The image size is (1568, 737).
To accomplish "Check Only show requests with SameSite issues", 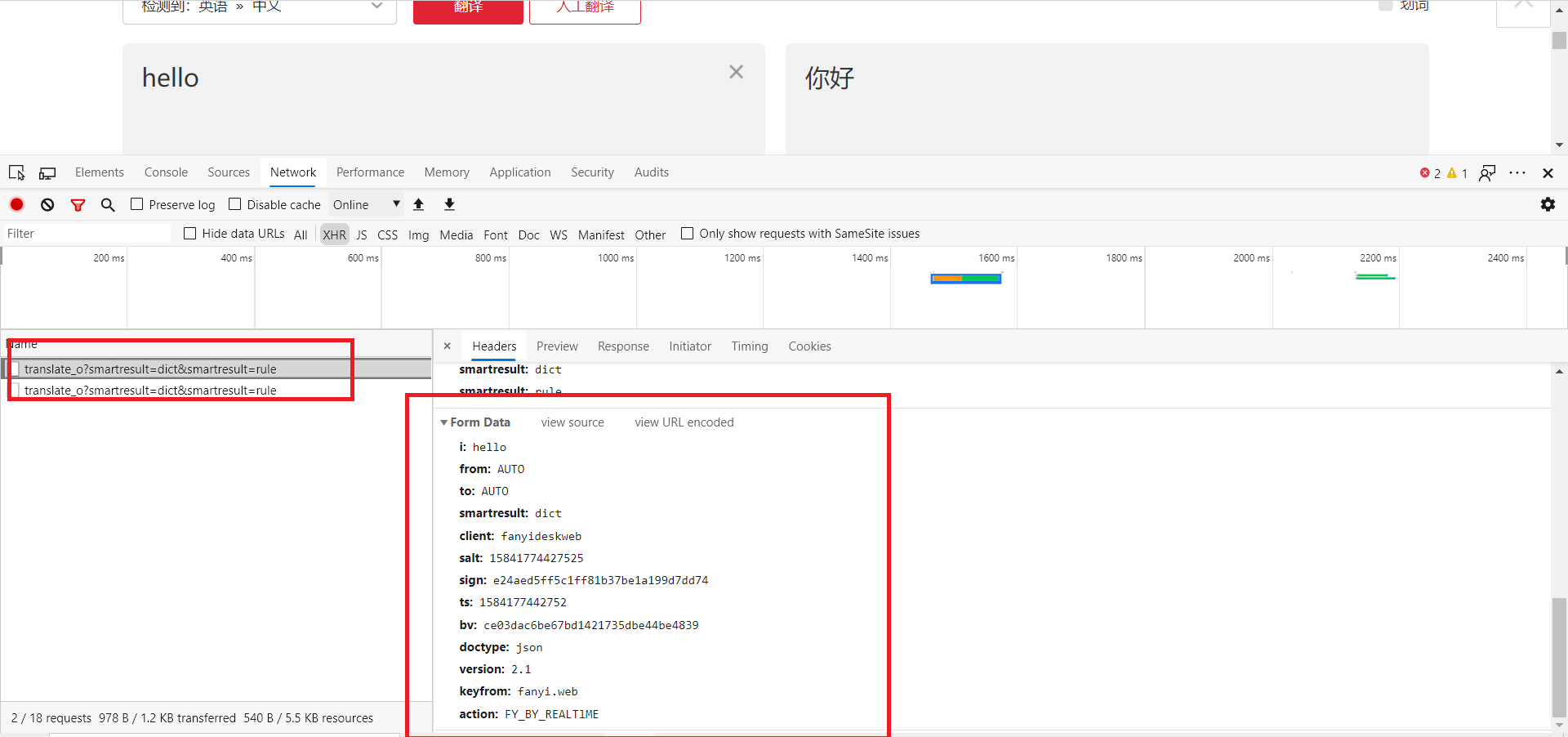I will pyautogui.click(x=688, y=234).
